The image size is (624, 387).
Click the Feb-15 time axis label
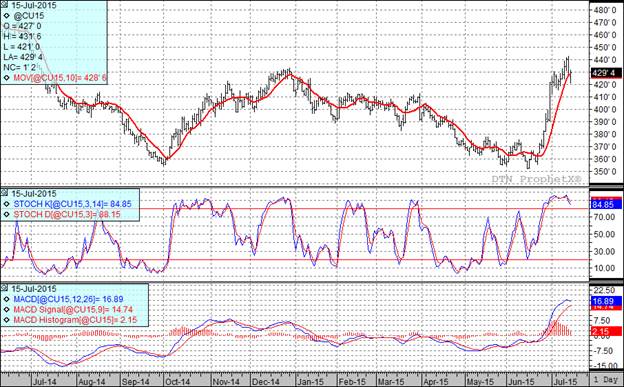click(353, 381)
